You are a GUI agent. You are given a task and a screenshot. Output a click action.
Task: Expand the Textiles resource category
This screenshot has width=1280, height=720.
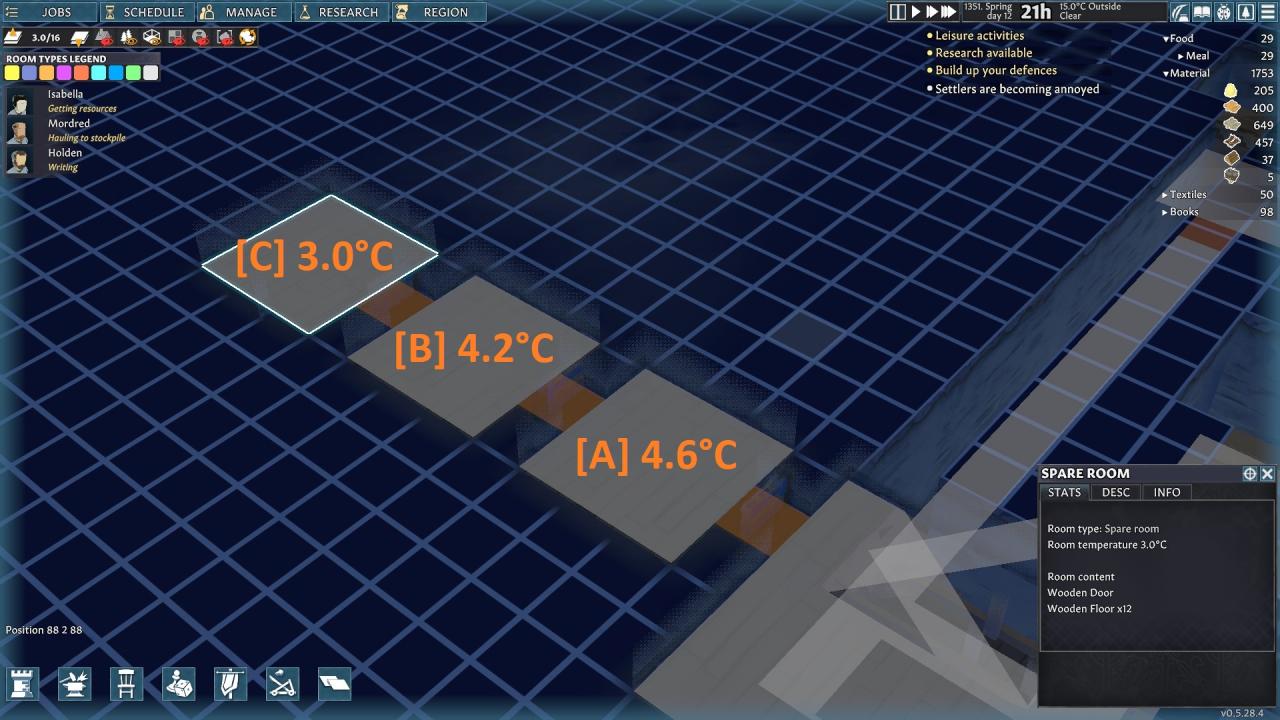1165,195
